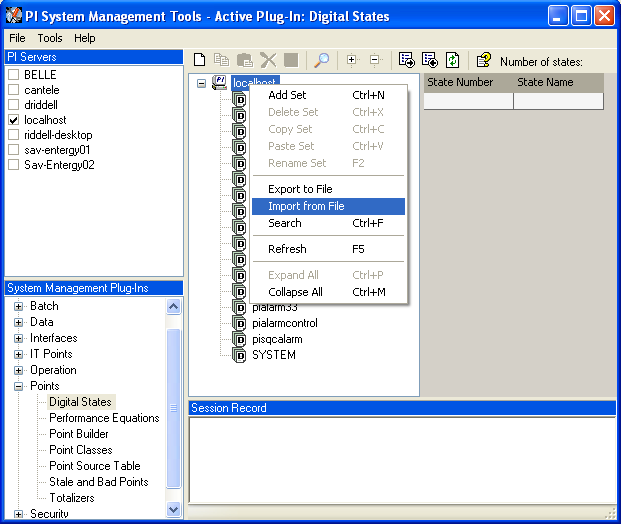Click the Help question-mark toolbar icon
The width and height of the screenshot is (622, 525).
pyautogui.click(x=484, y=60)
